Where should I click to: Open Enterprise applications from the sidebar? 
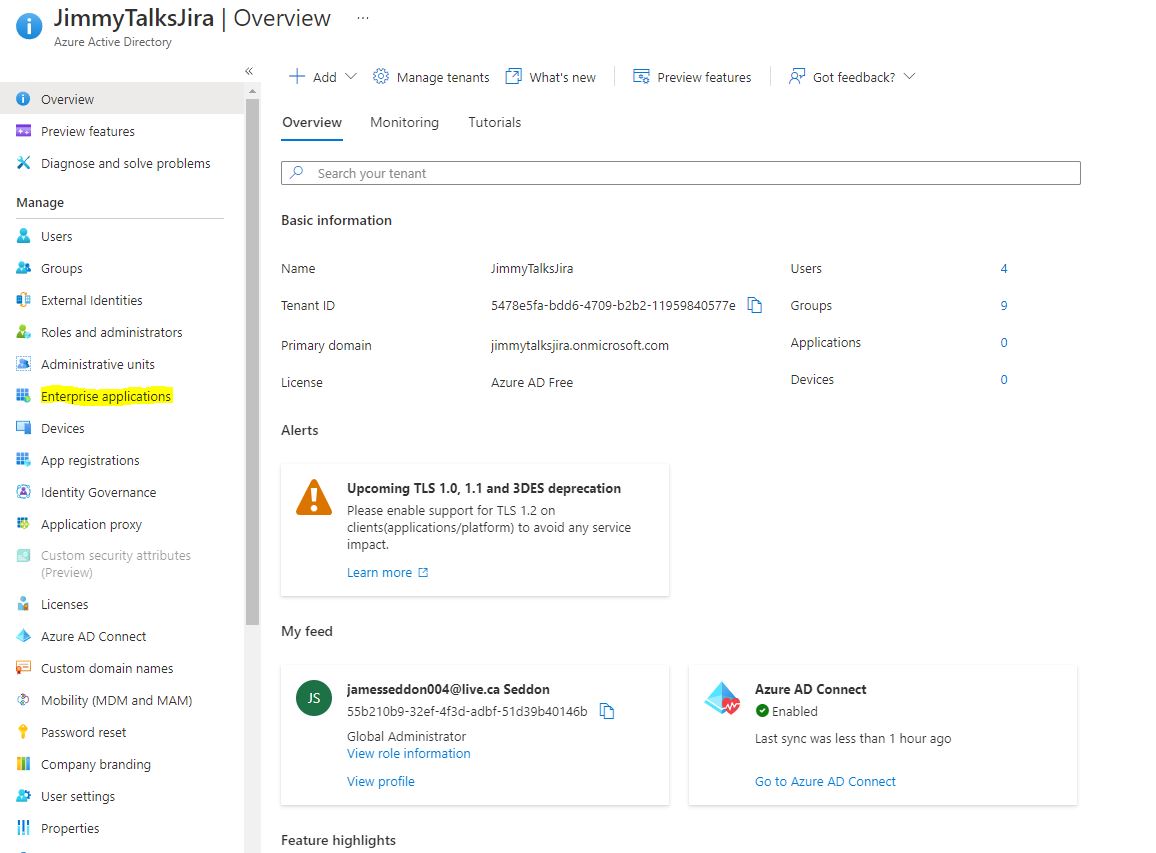106,397
